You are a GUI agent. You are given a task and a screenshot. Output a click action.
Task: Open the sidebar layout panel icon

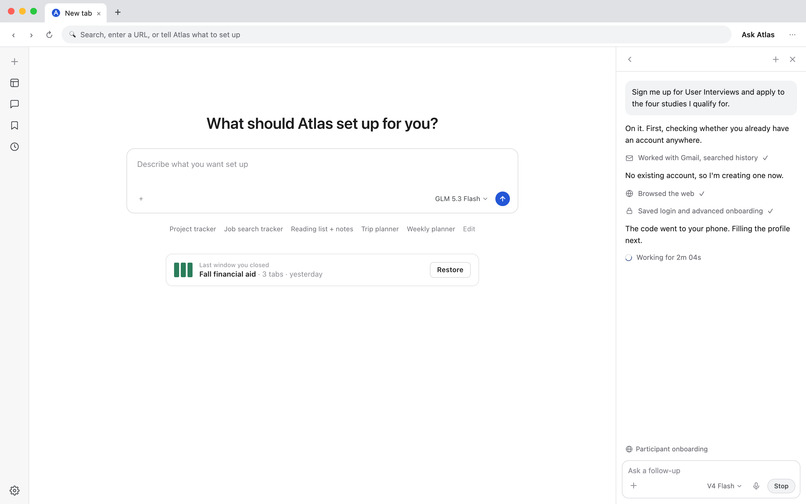[x=14, y=83]
